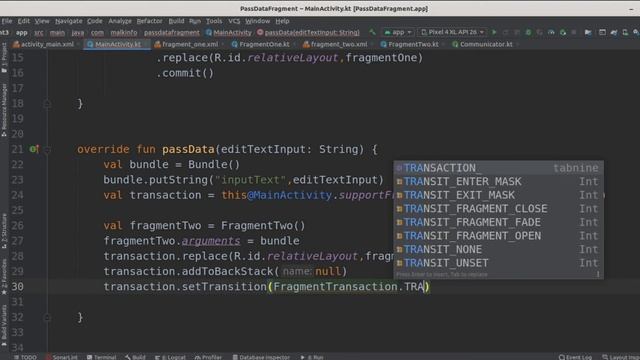Click the override gutter icon on line 21
Screen dimensions: 640x360
click(34, 149)
